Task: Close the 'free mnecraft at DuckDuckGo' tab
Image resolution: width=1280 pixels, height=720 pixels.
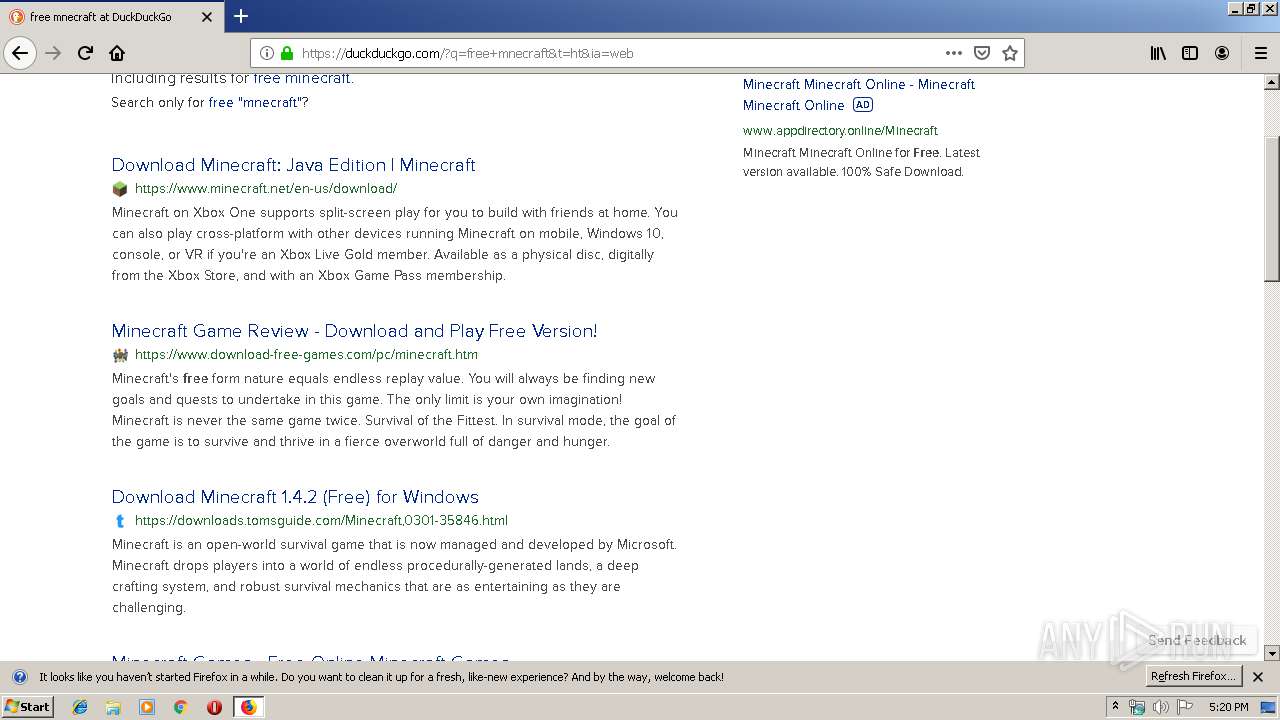Action: point(207,17)
